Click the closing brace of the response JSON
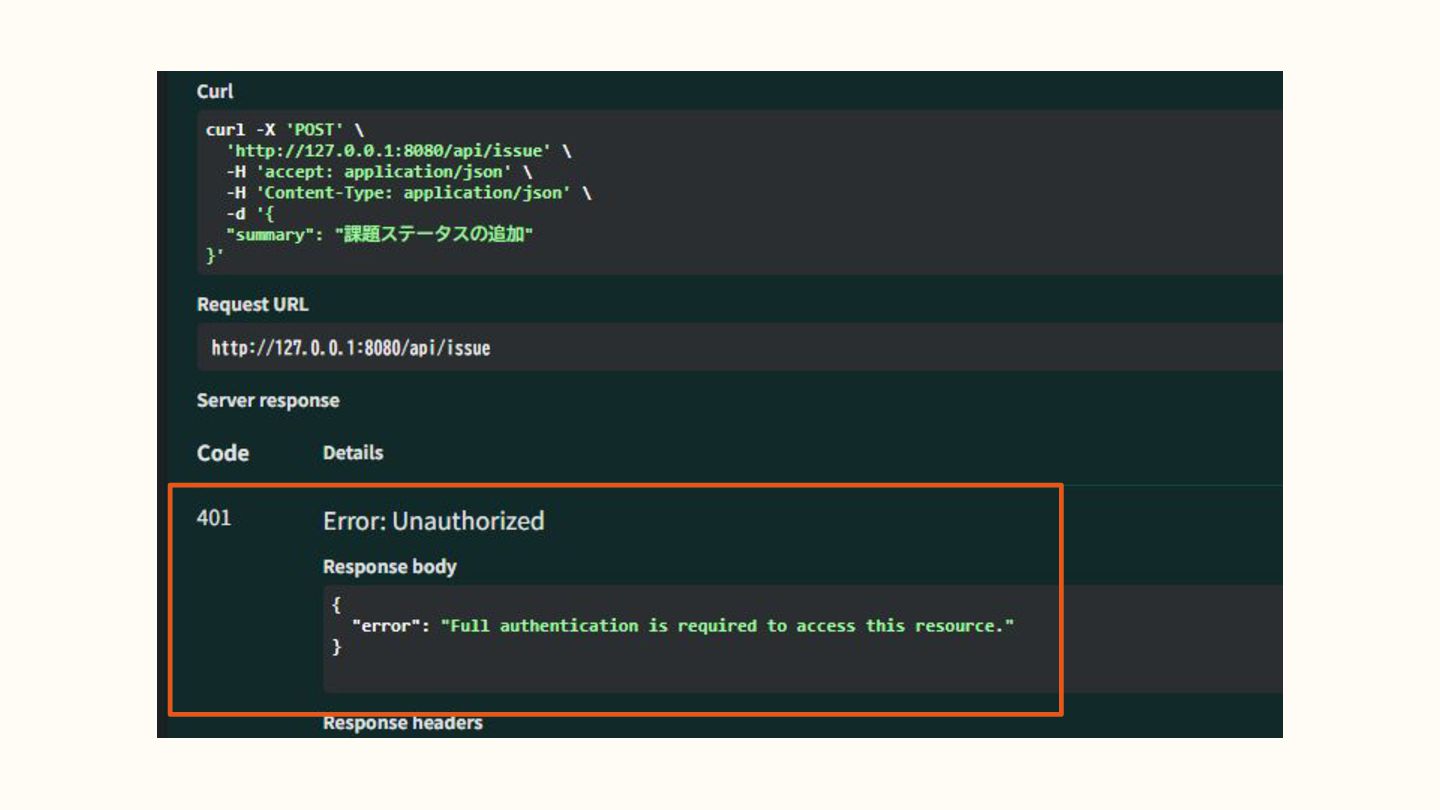The height and width of the screenshot is (810, 1440). [x=337, y=647]
